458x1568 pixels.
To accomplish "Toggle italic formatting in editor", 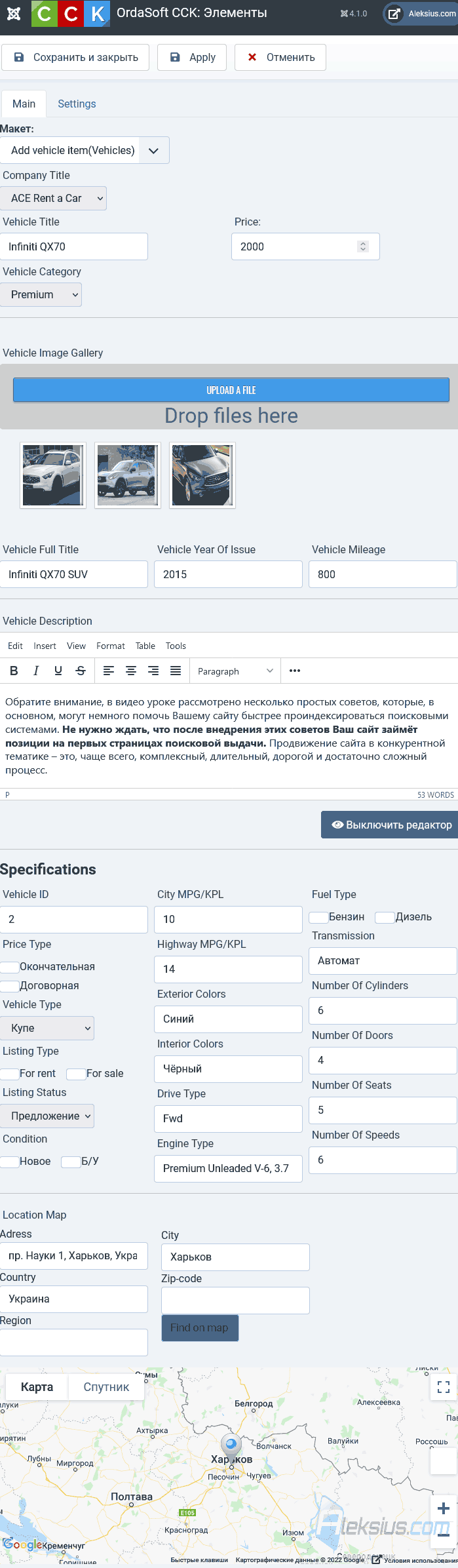I will [36, 671].
